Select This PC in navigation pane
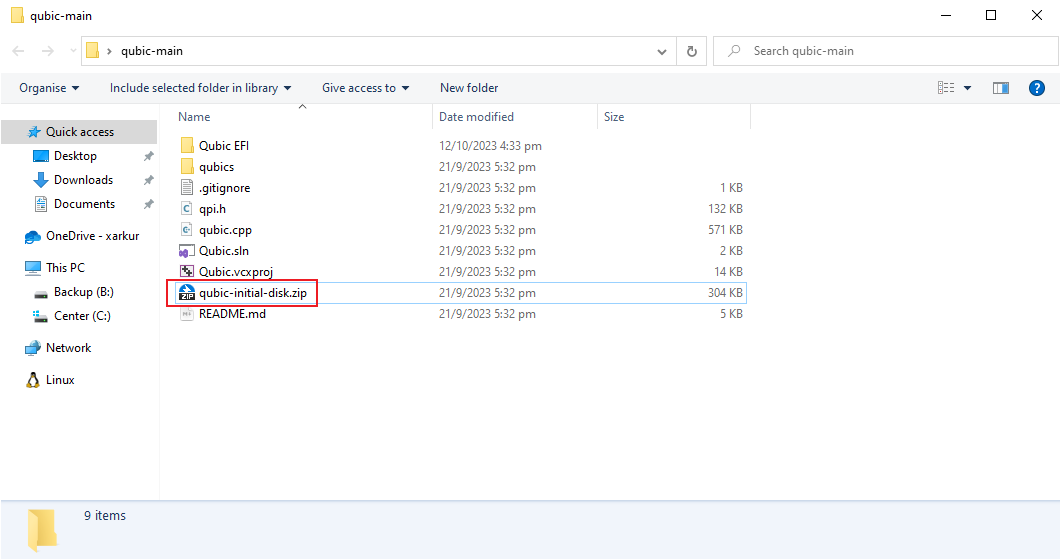Image resolution: width=1061 pixels, height=560 pixels. click(66, 268)
